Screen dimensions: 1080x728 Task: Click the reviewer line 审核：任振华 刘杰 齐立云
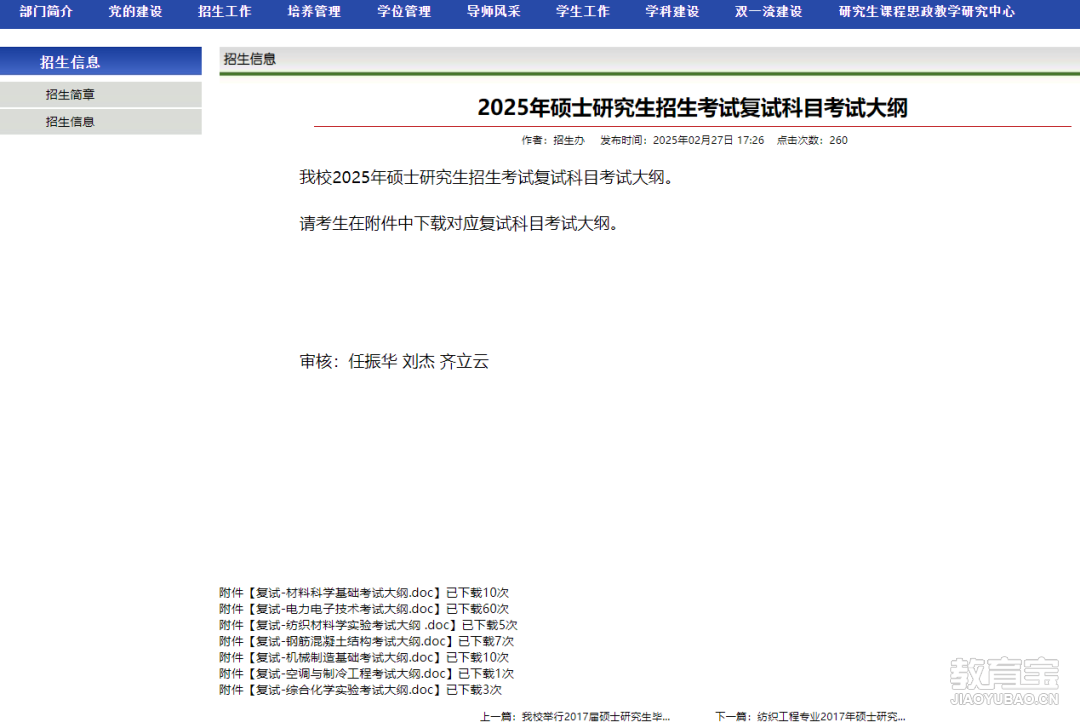394,362
